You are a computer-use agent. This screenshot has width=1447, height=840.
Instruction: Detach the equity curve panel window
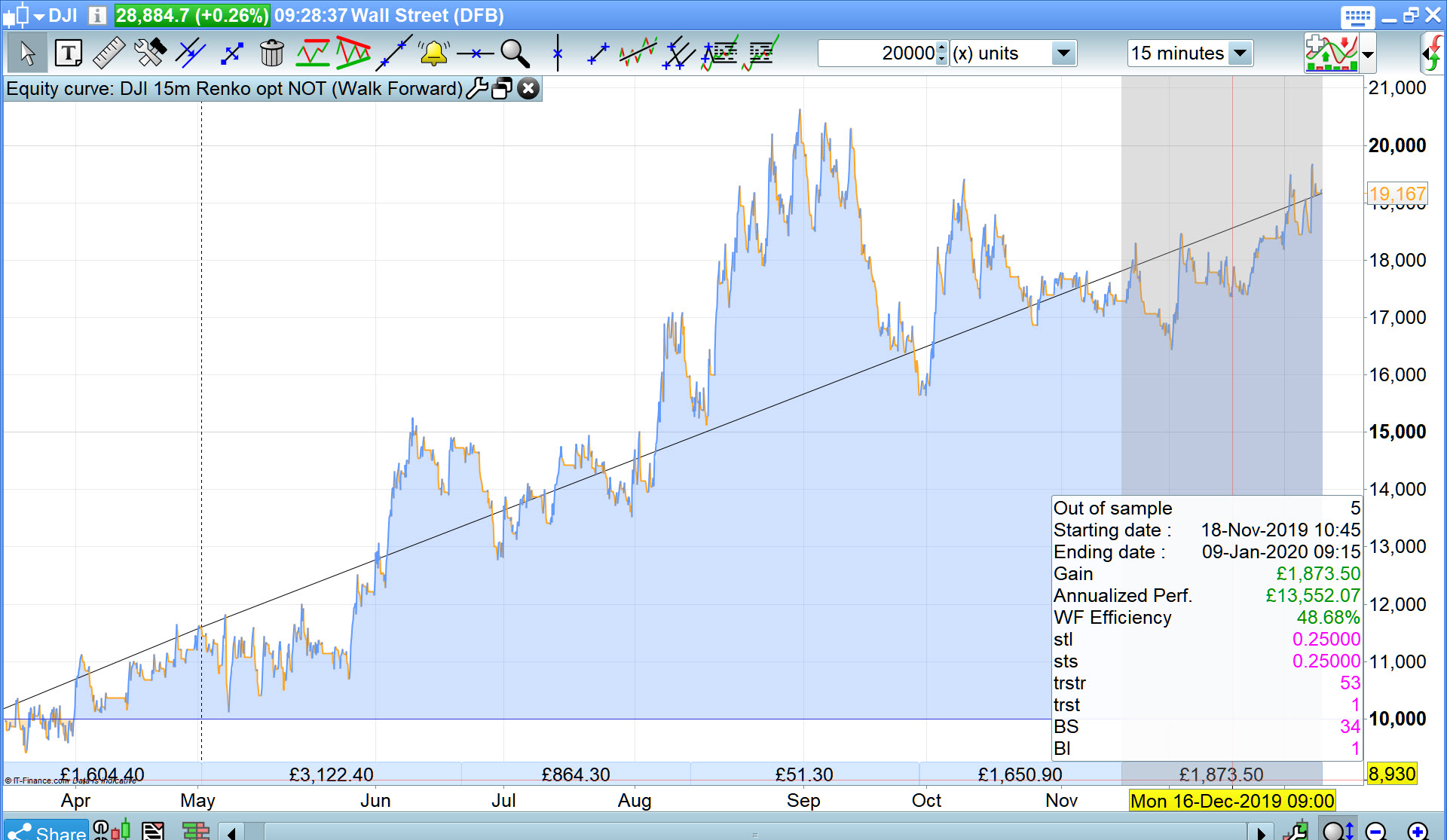pos(502,89)
